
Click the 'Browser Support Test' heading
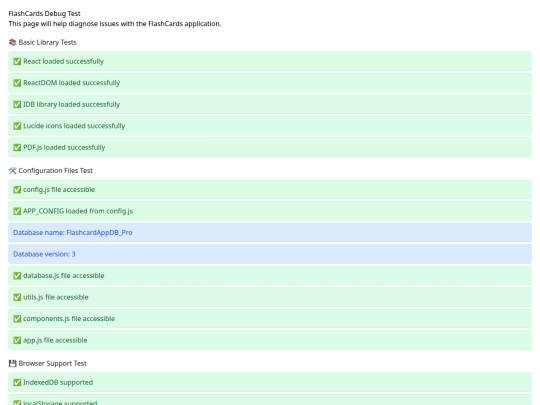click(x=52, y=363)
